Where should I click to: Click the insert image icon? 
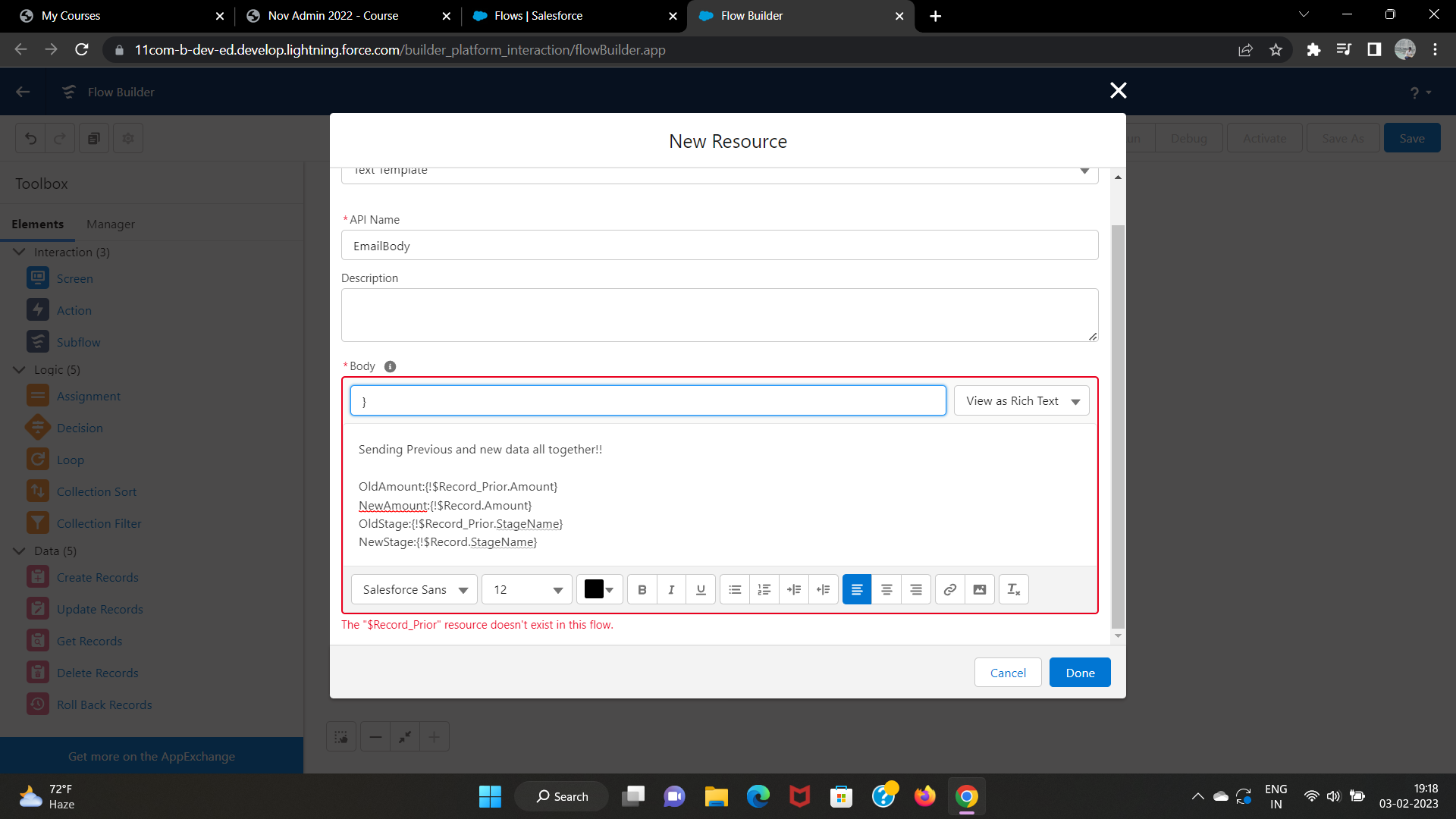pyautogui.click(x=979, y=590)
